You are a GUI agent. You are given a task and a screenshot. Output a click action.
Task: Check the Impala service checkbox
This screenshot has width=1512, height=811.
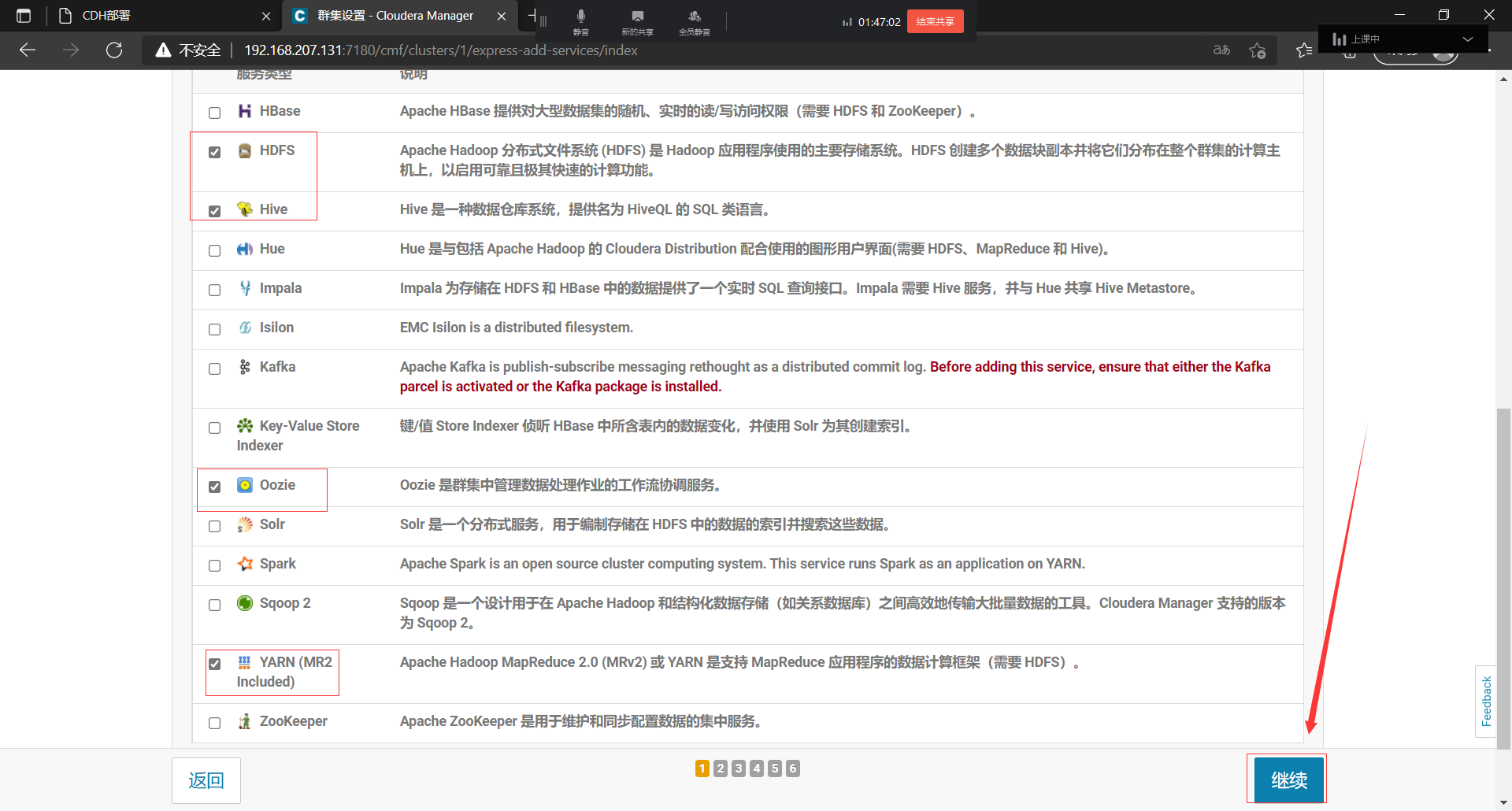click(x=214, y=290)
